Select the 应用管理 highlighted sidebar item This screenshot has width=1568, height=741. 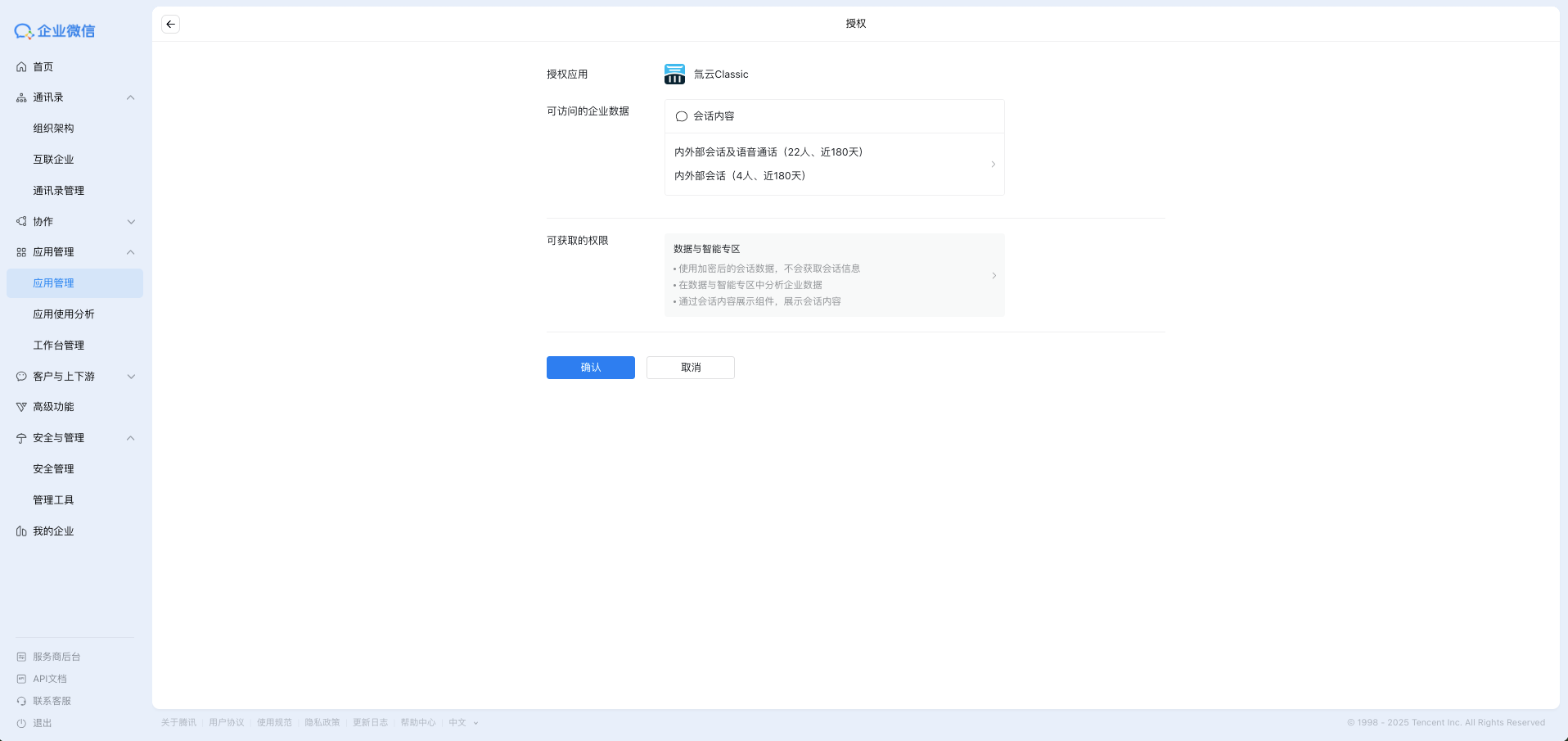tap(55, 282)
